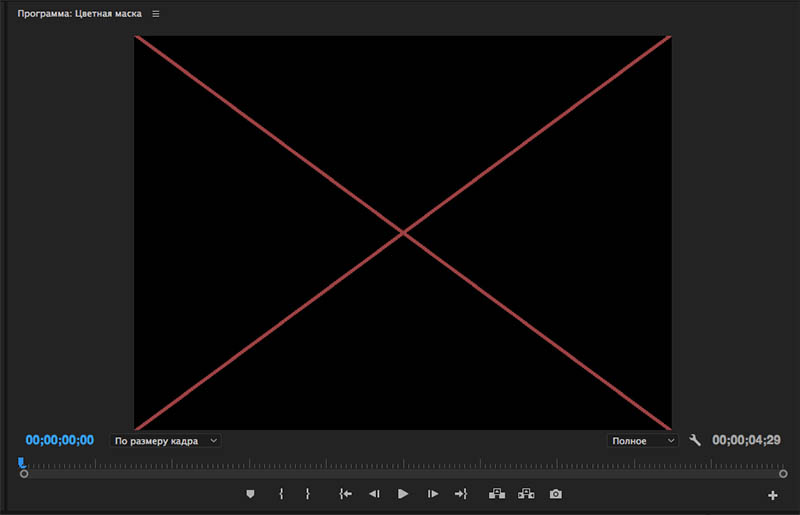Screen dimensions: 800x515
Task: Start playback with the Play button
Action: (403, 494)
